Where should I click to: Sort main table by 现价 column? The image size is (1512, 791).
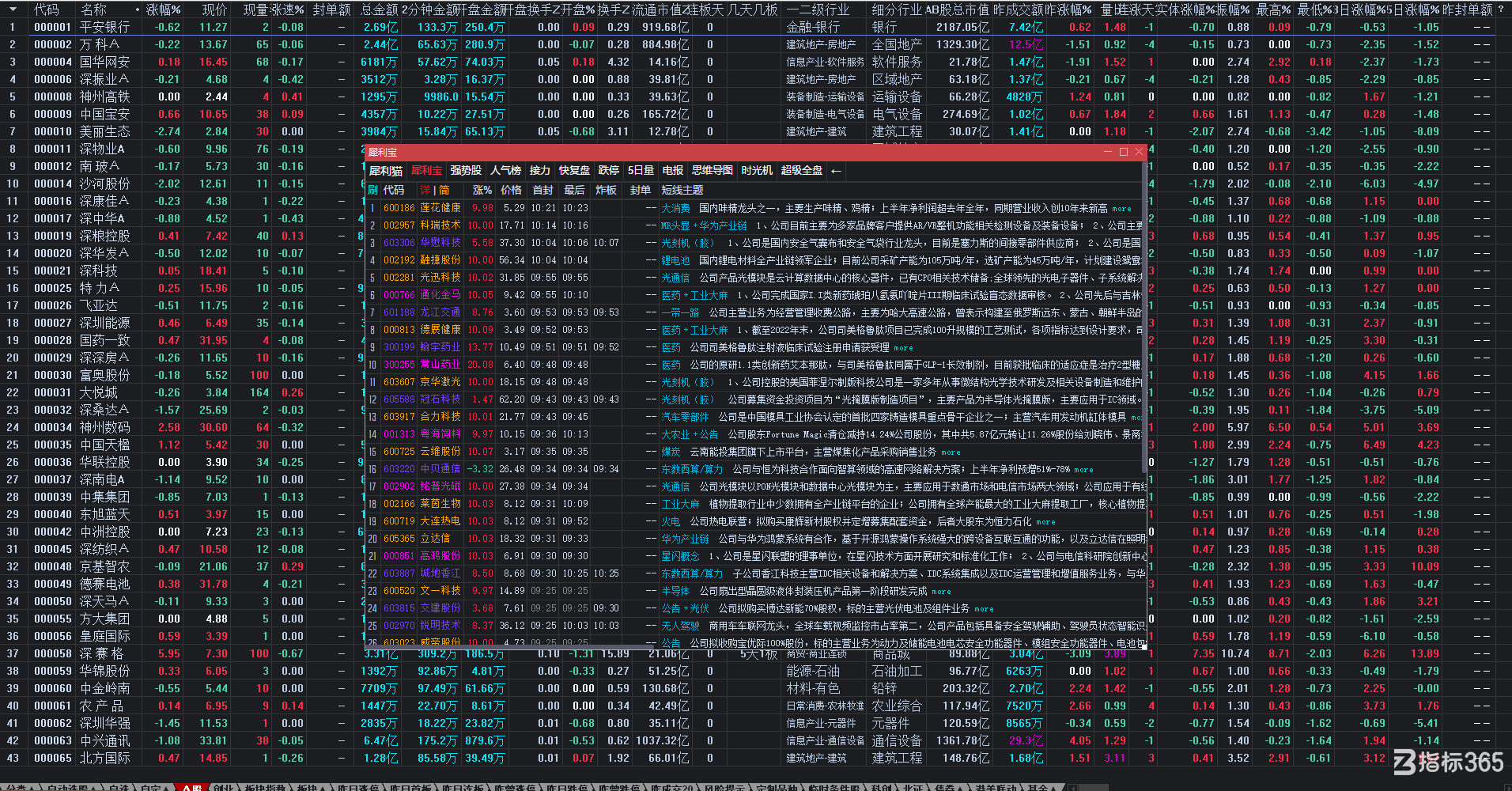(x=214, y=9)
